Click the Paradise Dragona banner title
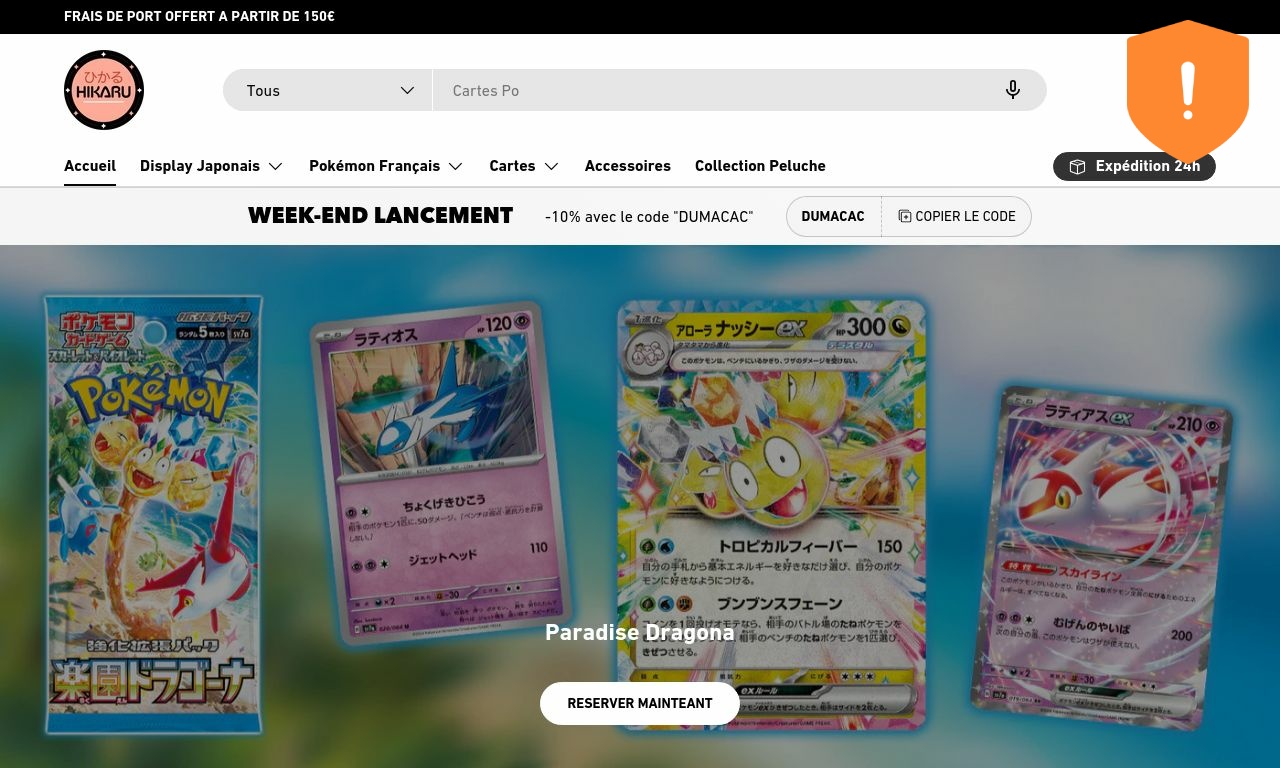 coord(640,632)
